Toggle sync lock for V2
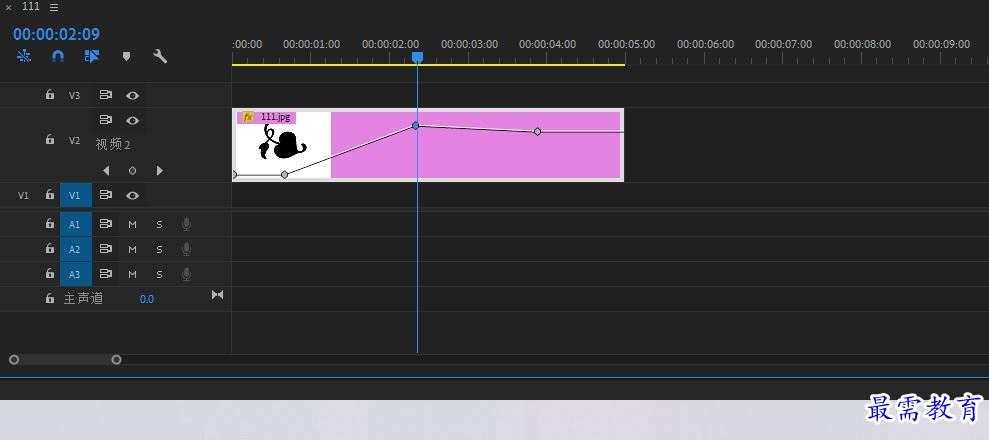This screenshot has width=989, height=440. [105, 120]
